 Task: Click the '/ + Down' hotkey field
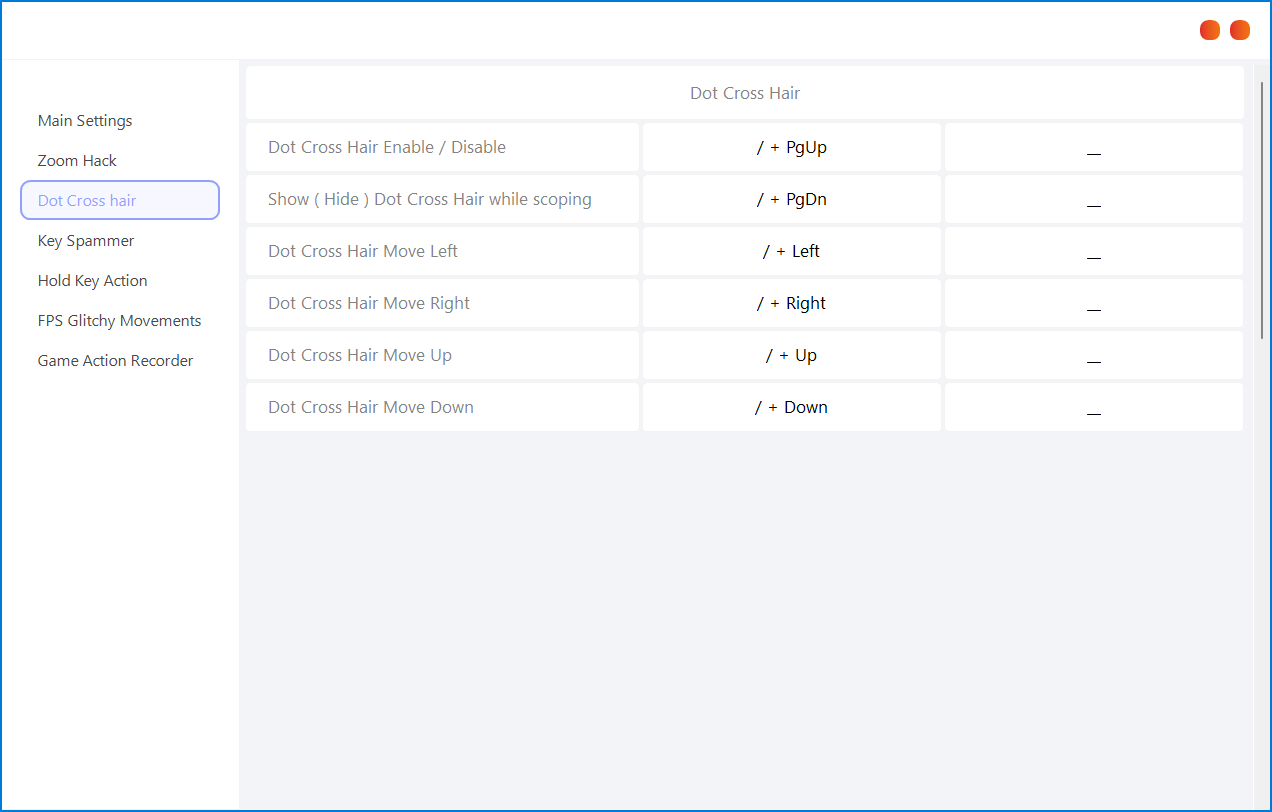791,407
